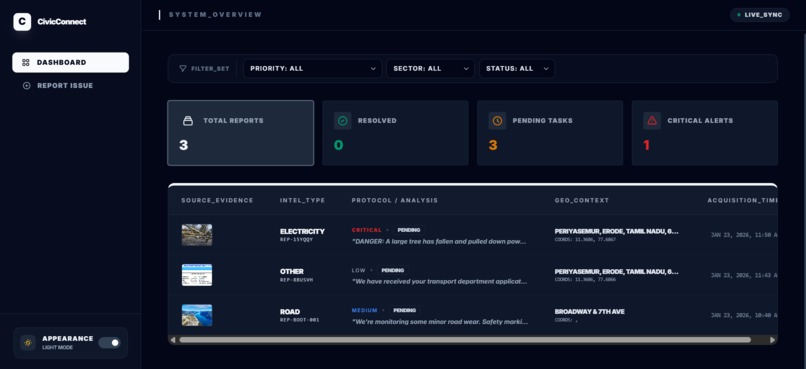Go to Report Issue in sidebar
Image resolution: width=806 pixels, height=369 pixels.
click(70, 86)
